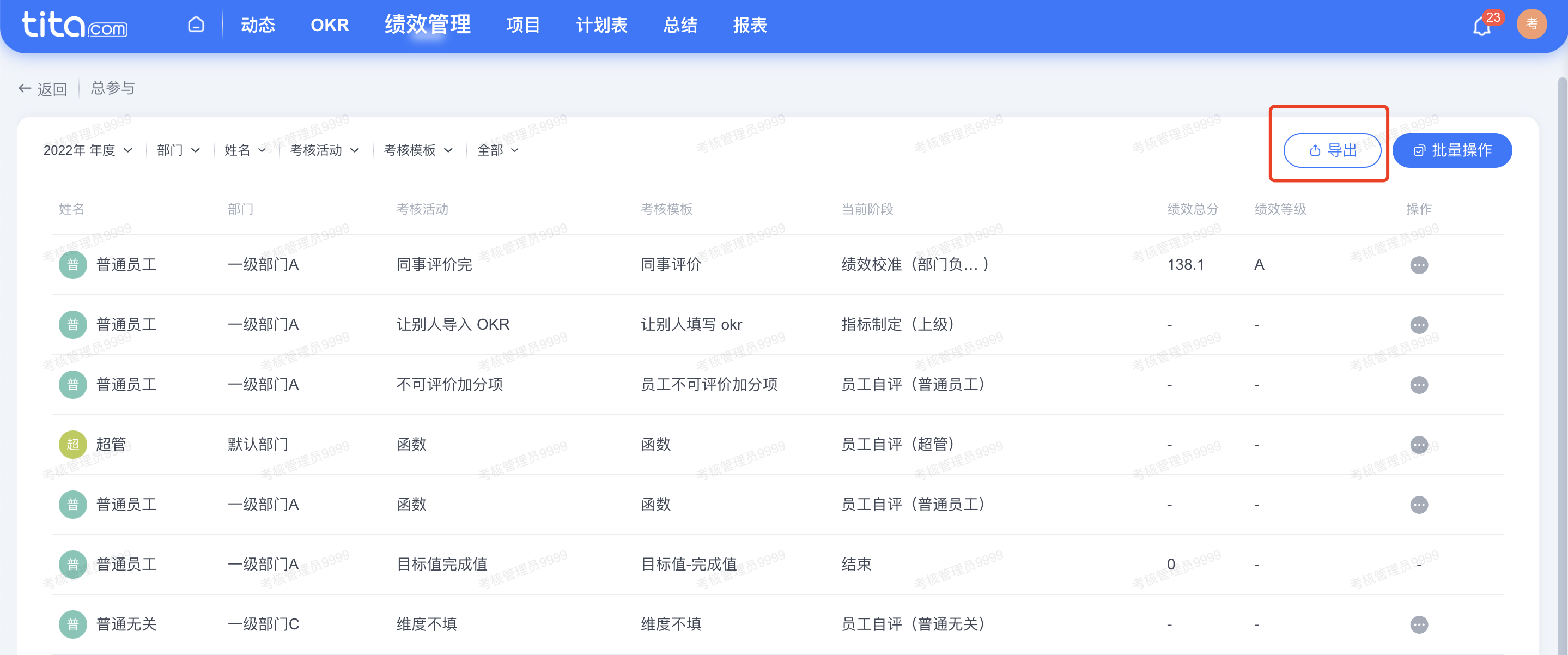The height and width of the screenshot is (655, 1568).
Task: Go to OKR tab
Action: [329, 25]
